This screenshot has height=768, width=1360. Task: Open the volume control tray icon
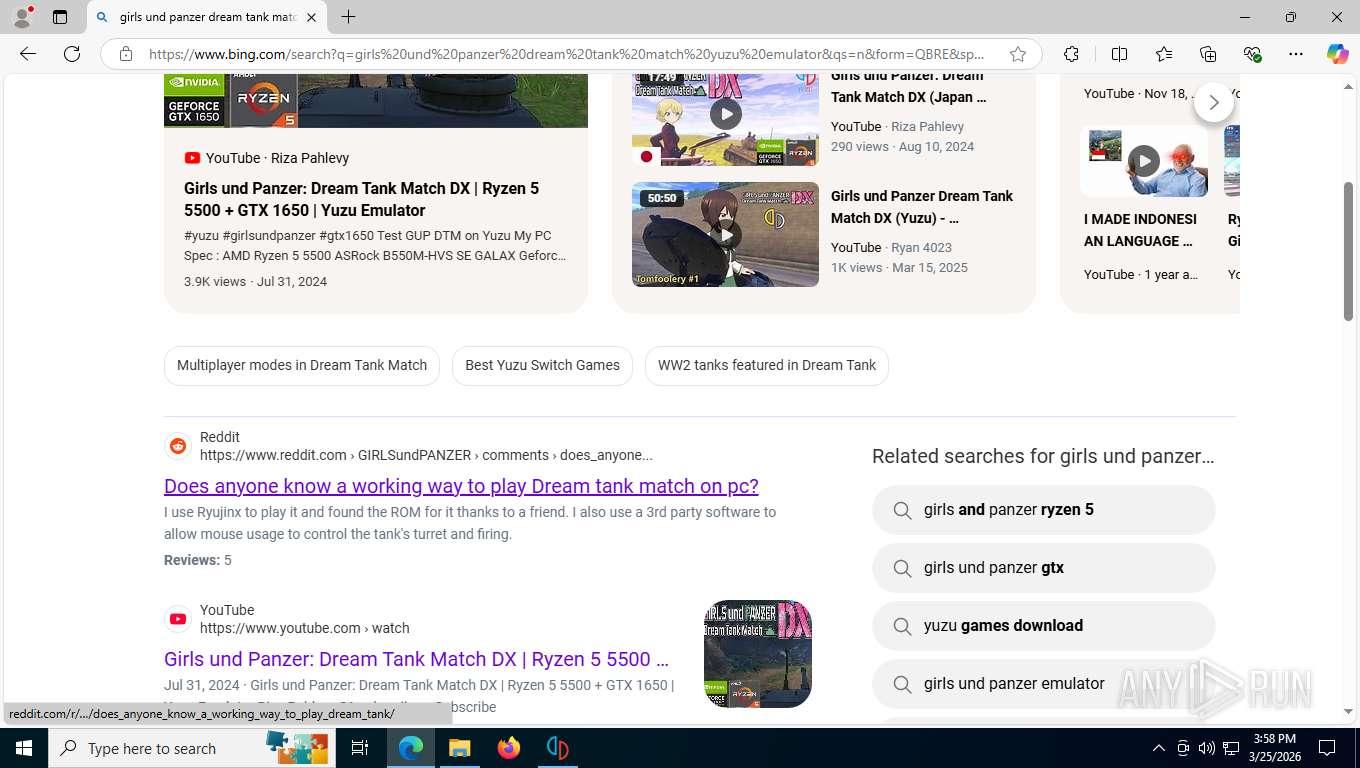tap(1206, 748)
